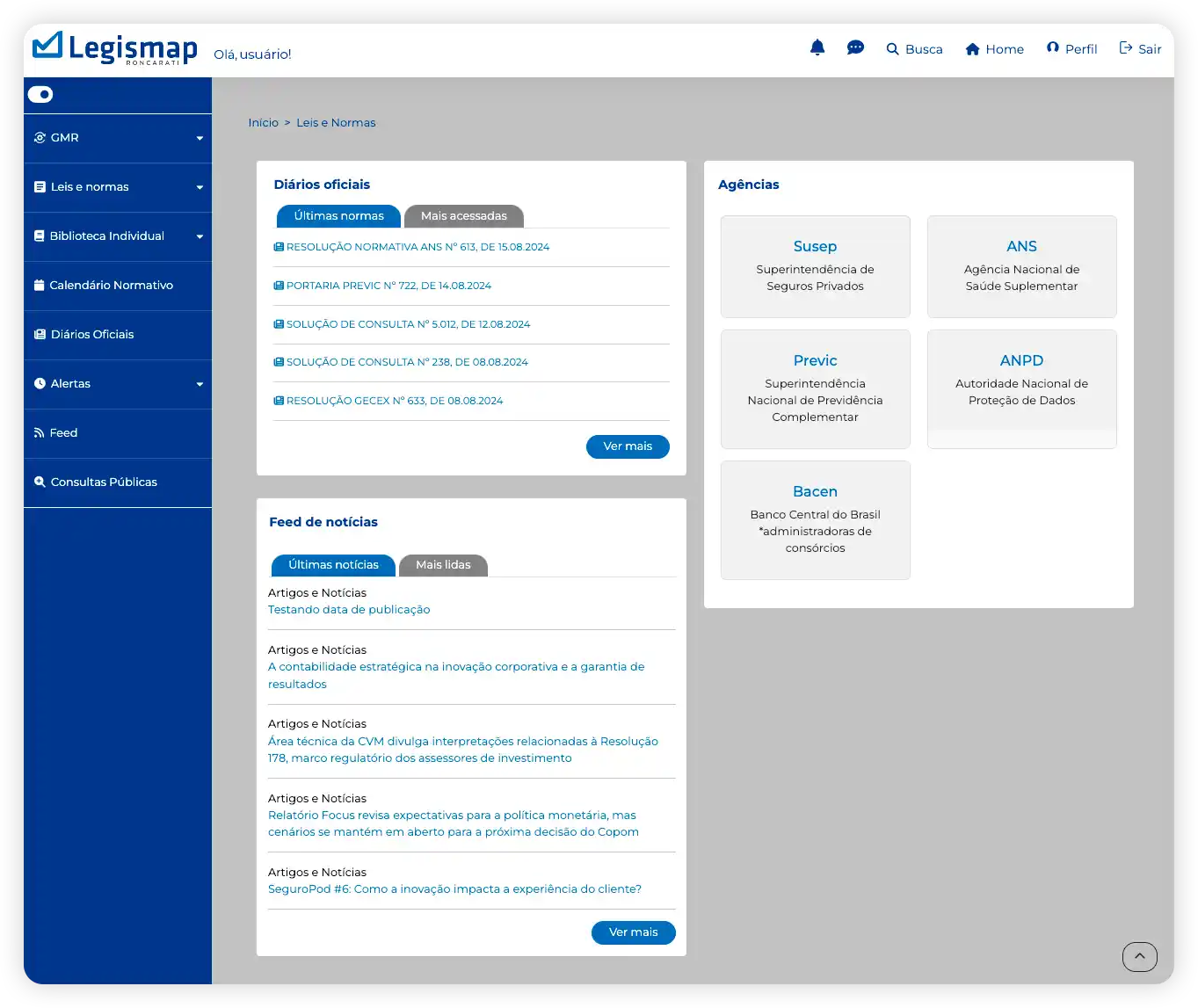Open the chat messages icon

pyautogui.click(x=855, y=47)
